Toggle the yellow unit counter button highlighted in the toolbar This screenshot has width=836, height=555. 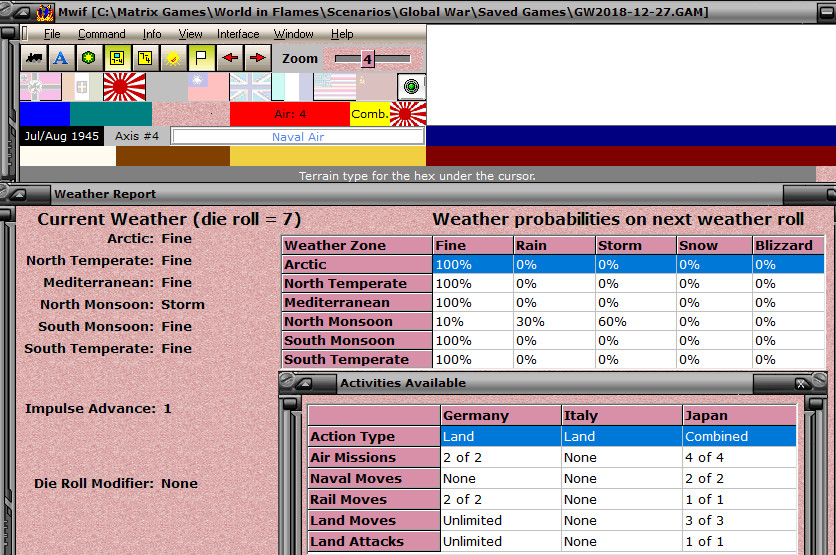tap(117, 58)
